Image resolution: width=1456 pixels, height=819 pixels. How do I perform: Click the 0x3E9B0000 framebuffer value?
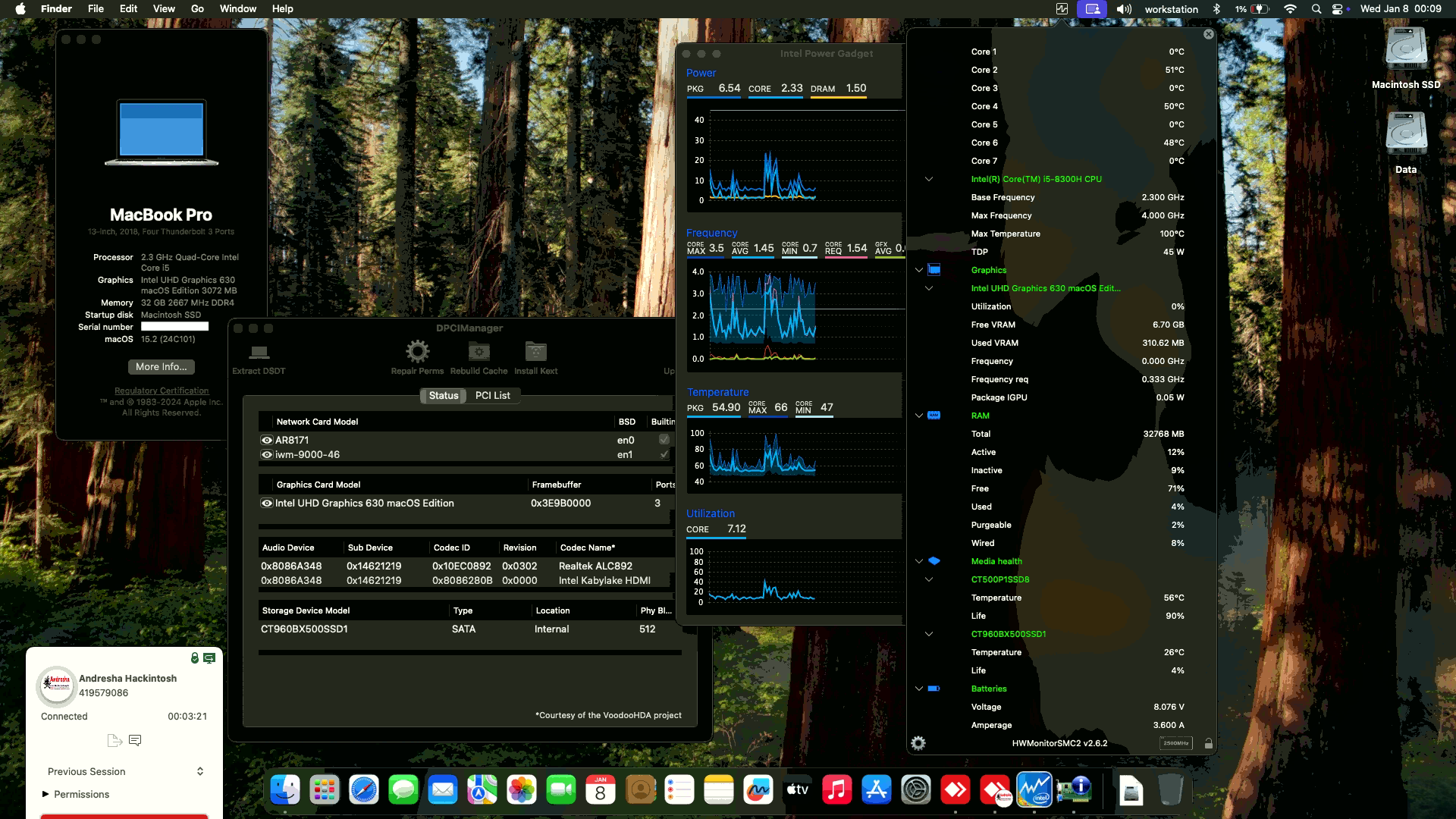[560, 503]
